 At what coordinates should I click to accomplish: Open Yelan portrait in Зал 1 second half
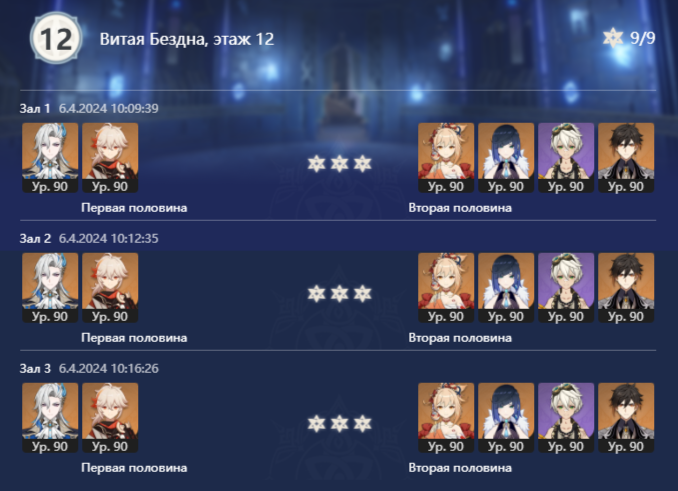tap(506, 157)
